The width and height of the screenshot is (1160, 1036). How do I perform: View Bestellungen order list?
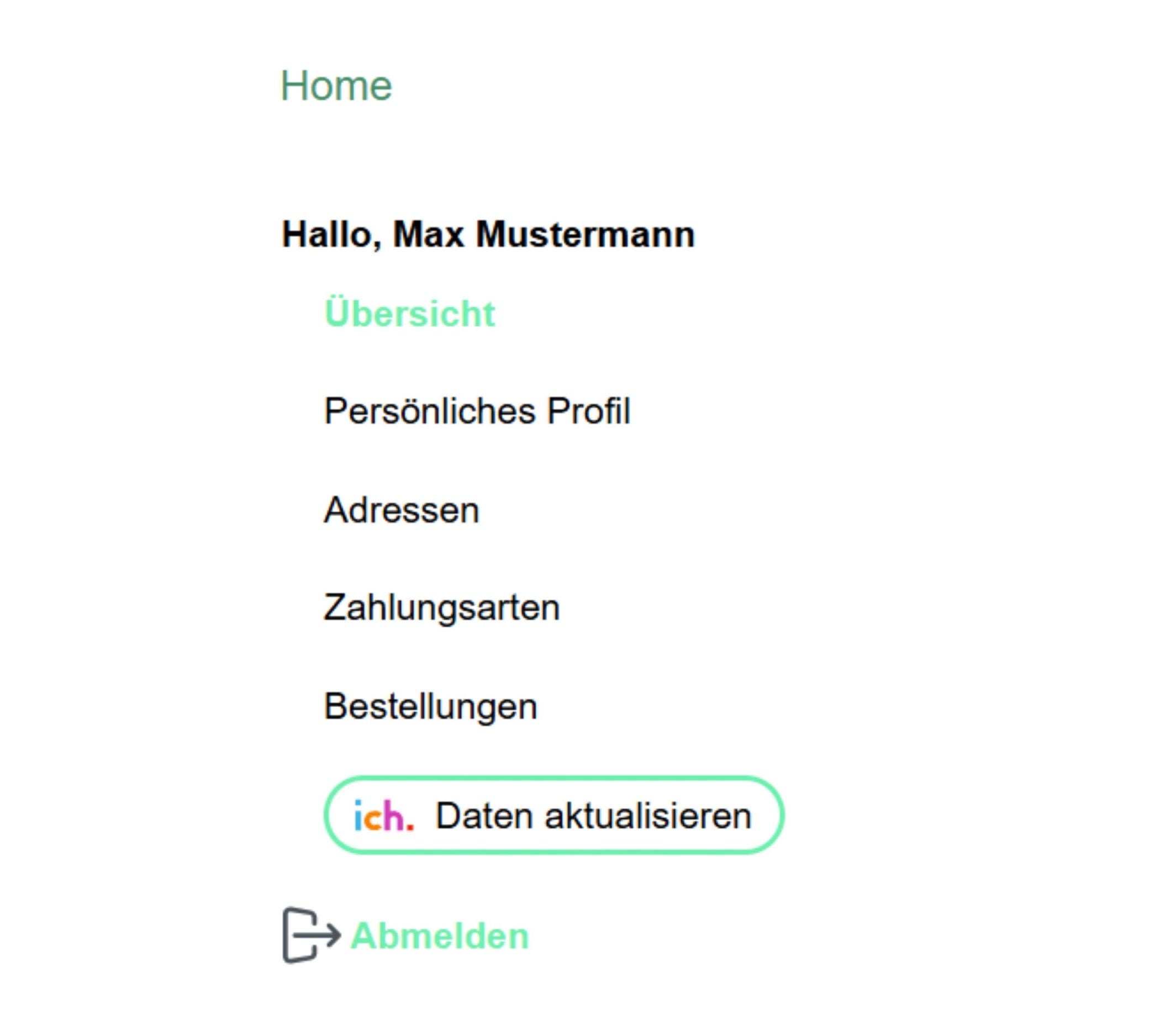point(430,706)
